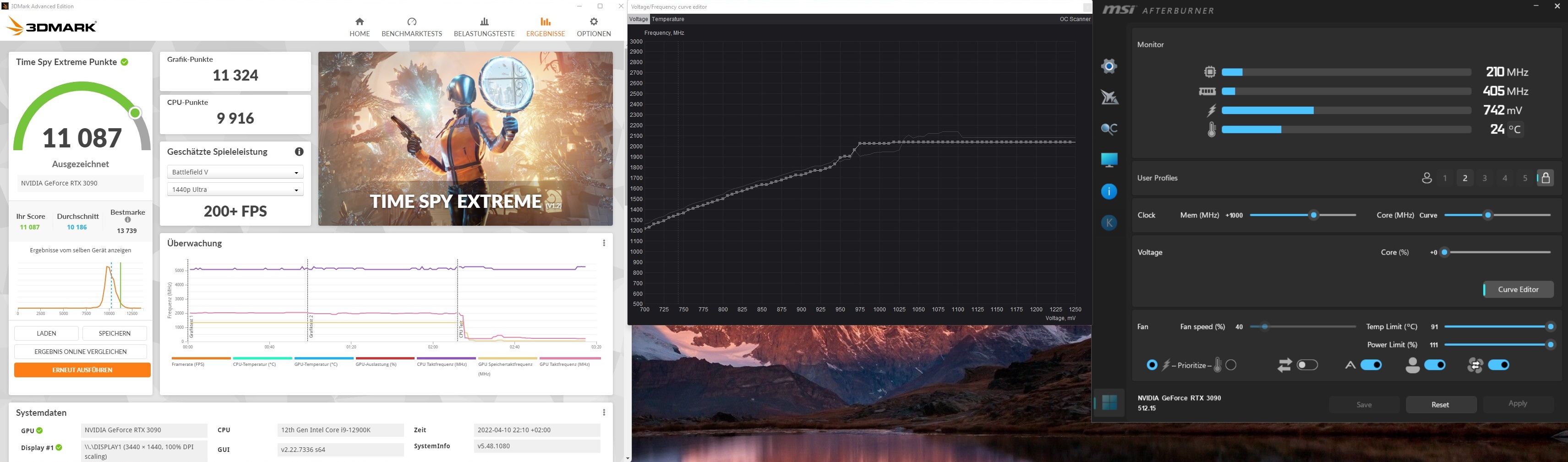
Task: Select power Prioritize radio button
Action: click(1152, 365)
